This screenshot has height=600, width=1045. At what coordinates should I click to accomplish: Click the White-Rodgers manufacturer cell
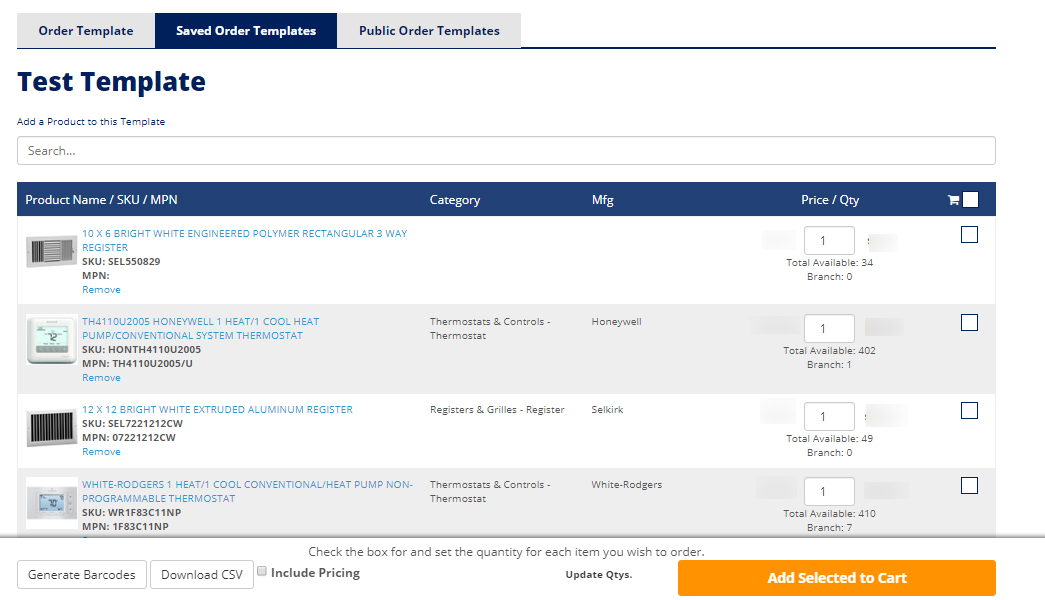(x=626, y=485)
